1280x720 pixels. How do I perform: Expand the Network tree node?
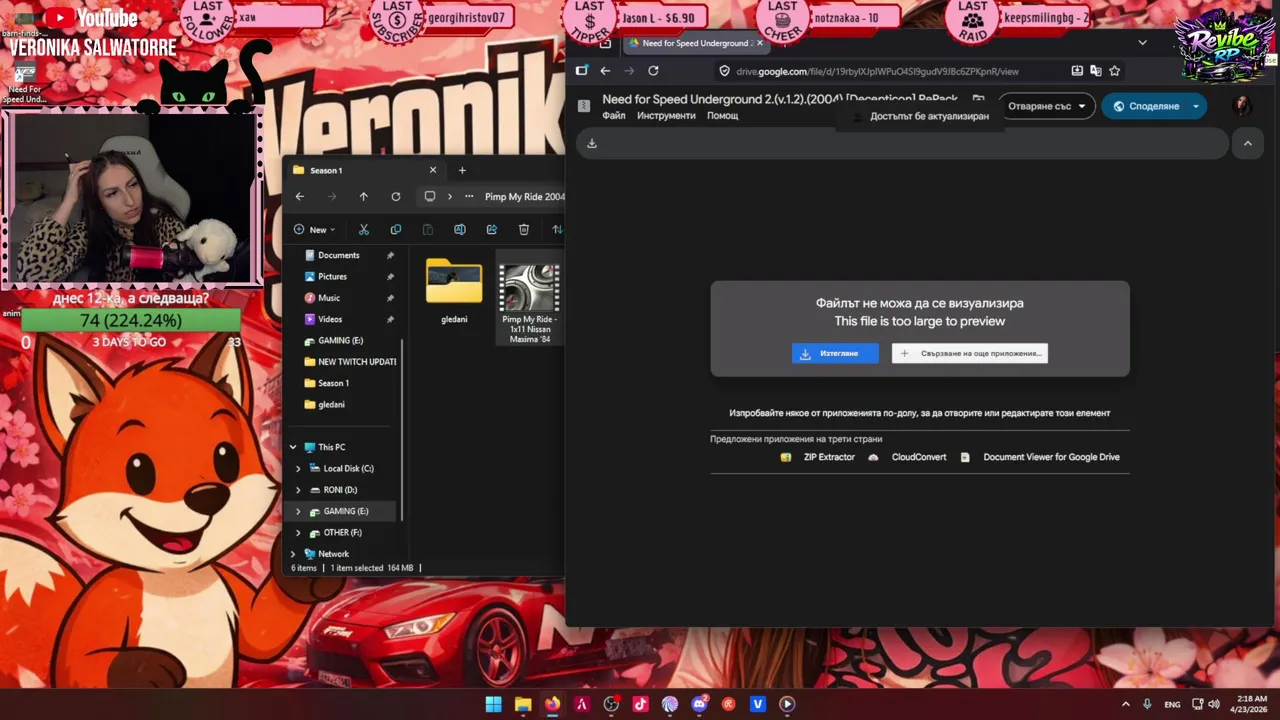point(293,554)
